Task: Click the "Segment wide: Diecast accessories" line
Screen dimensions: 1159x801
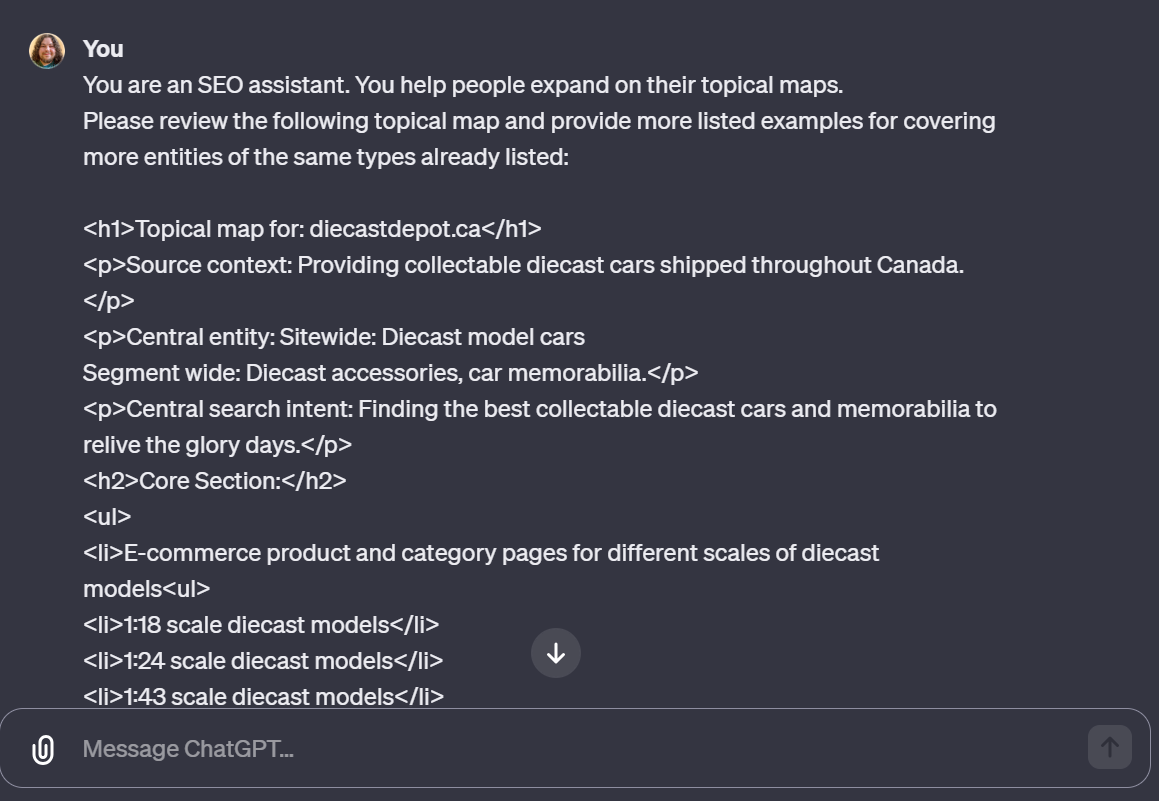Action: (x=390, y=373)
